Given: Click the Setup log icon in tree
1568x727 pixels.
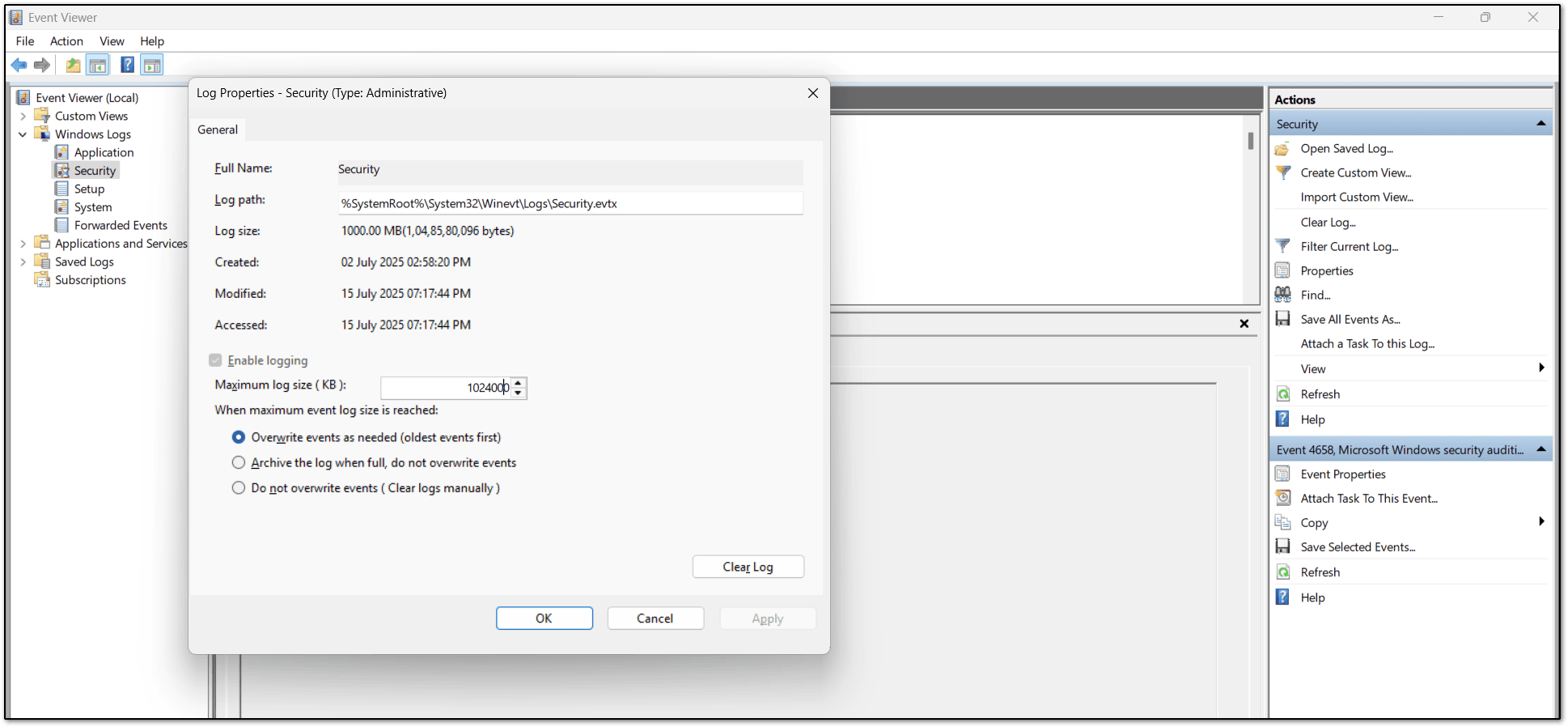Looking at the screenshot, I should (61, 189).
